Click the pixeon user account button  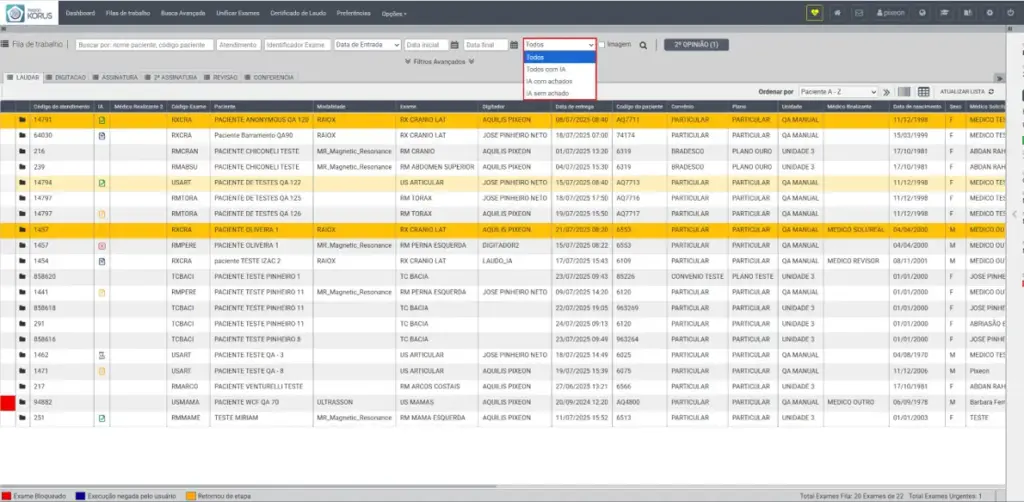pos(891,13)
